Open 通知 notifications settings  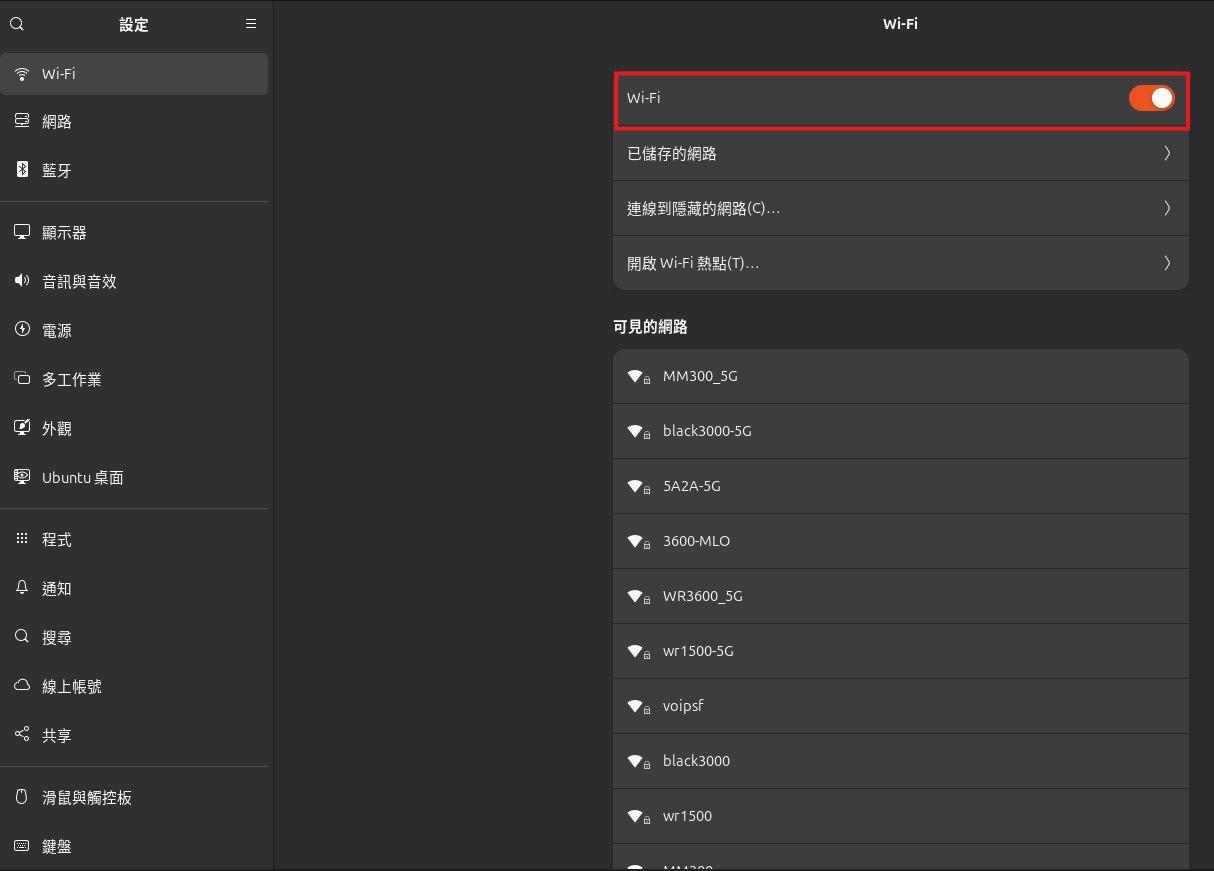[x=134, y=589]
